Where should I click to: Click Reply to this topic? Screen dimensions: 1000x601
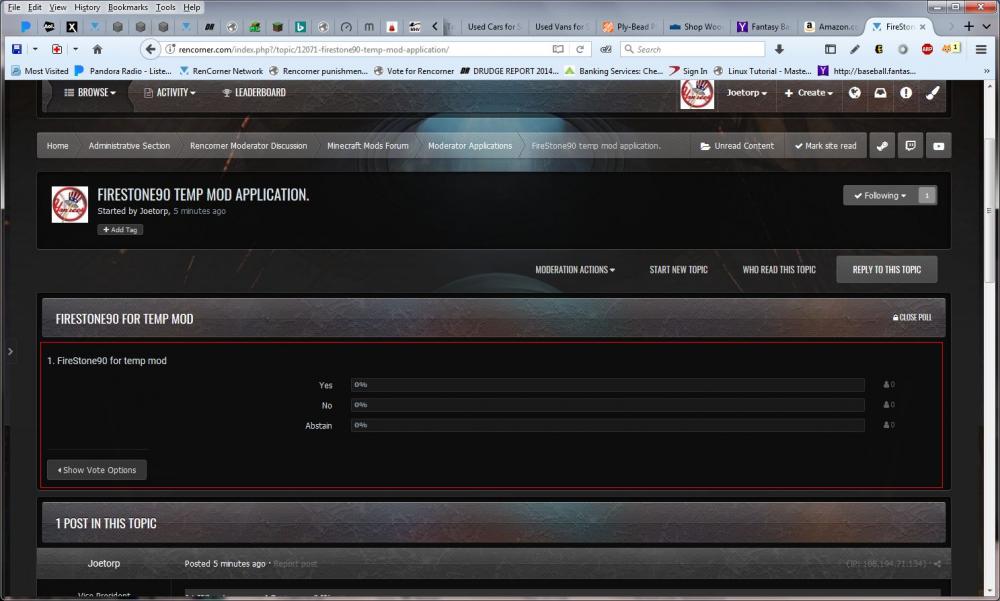point(887,270)
